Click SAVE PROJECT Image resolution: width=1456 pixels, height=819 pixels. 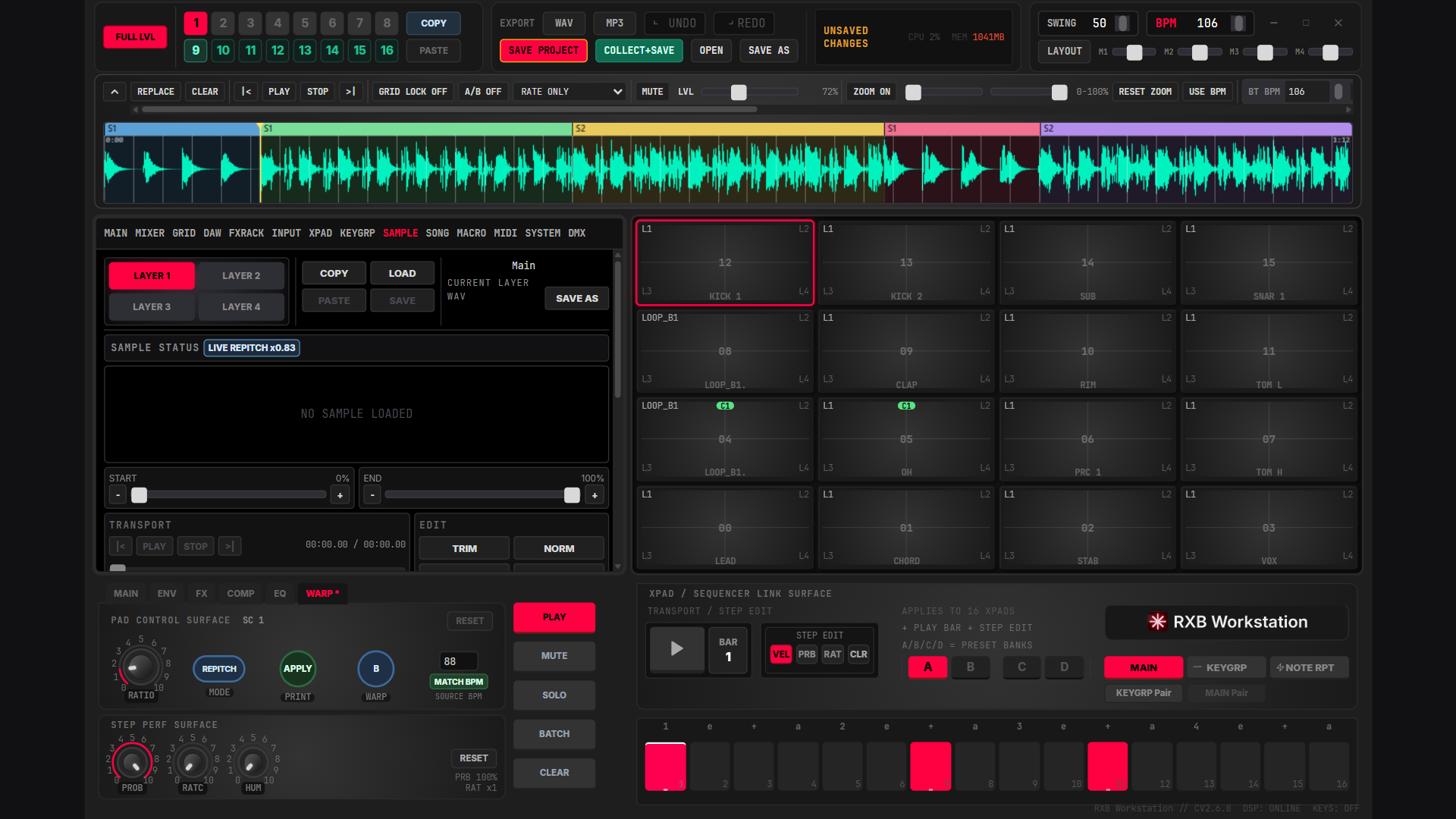click(x=543, y=51)
